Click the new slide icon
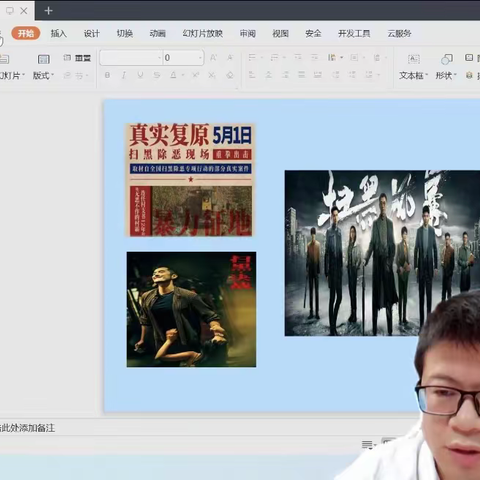This screenshot has height=480, width=480. pyautogui.click(x=5, y=59)
